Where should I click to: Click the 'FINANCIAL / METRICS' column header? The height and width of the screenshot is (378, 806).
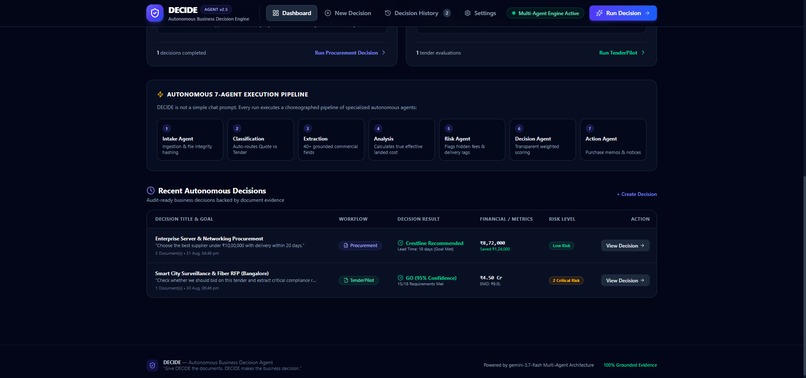click(x=506, y=219)
